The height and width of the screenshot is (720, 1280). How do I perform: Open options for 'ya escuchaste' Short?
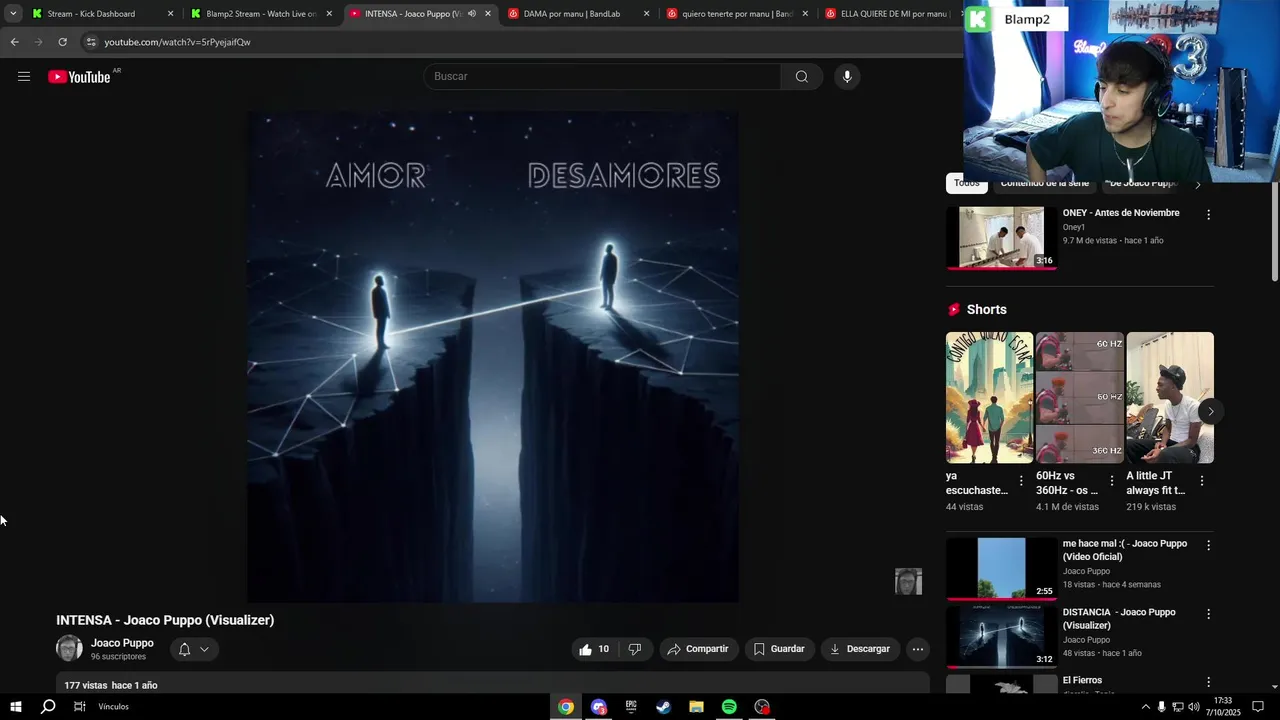(x=1021, y=481)
